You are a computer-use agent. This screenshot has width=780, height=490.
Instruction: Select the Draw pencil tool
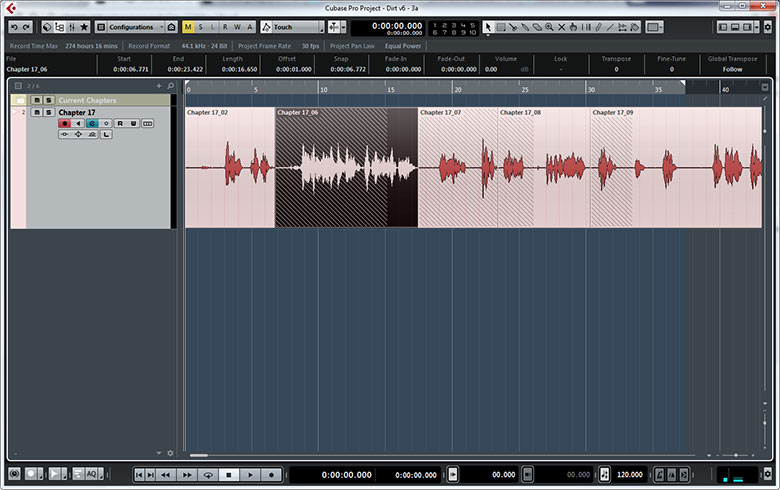[x=598, y=27]
